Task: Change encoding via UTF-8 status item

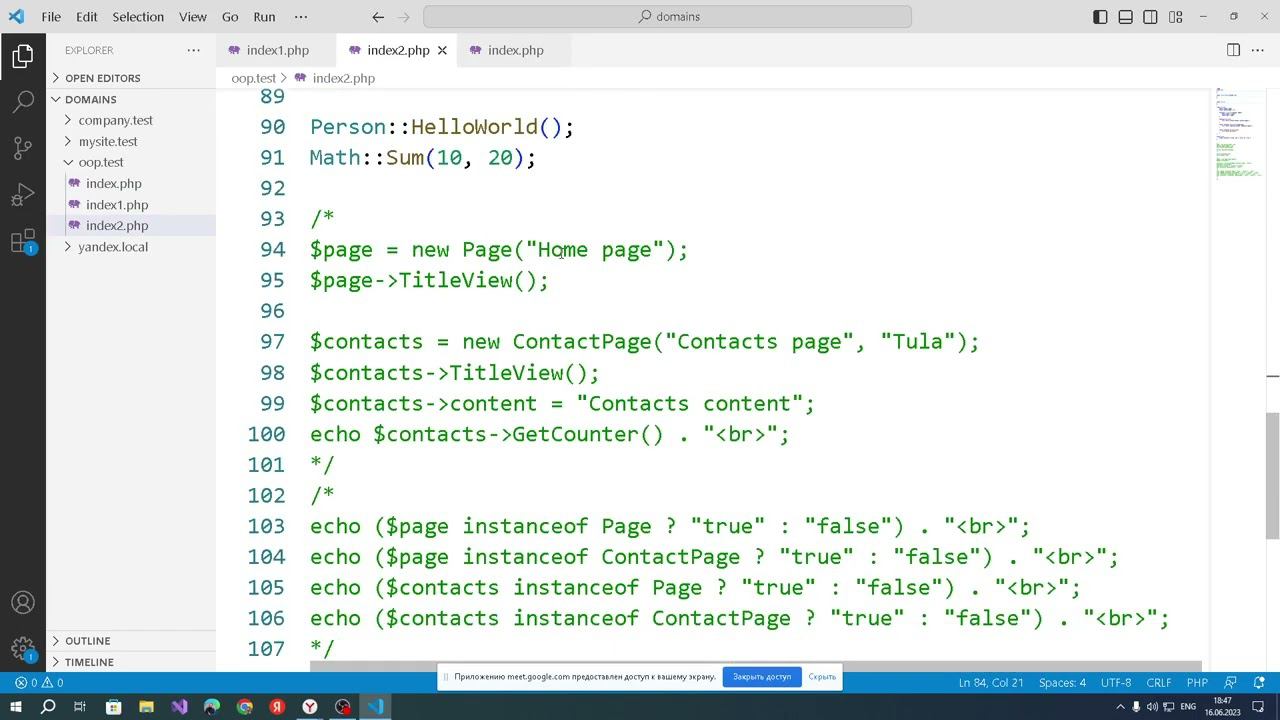Action: pos(1116,683)
